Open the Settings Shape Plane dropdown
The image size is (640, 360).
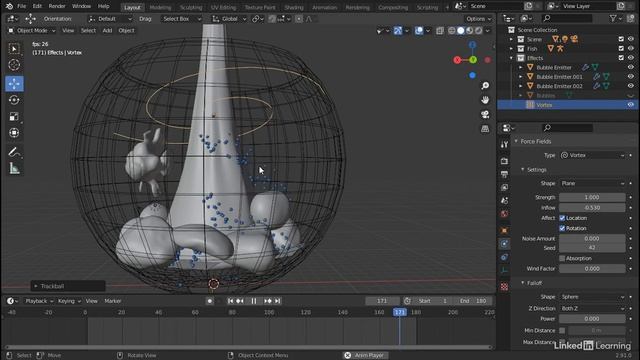click(593, 183)
